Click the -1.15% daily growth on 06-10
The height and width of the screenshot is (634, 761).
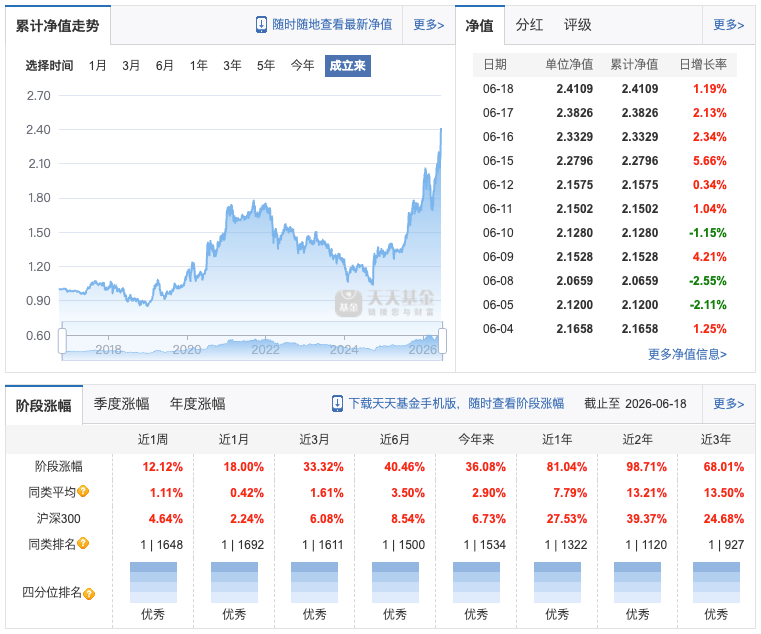coord(708,233)
